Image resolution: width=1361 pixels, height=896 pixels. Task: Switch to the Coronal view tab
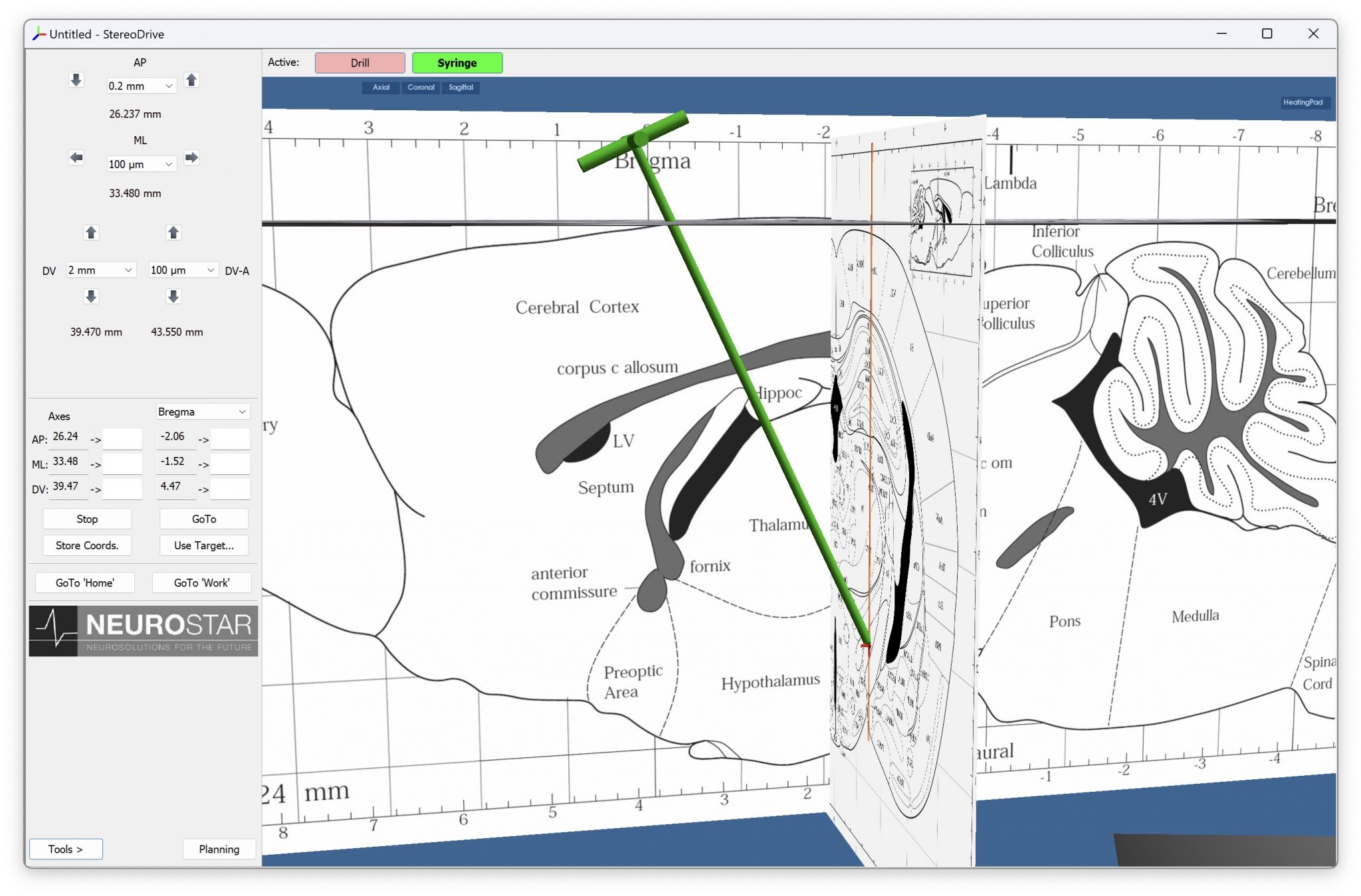point(421,88)
